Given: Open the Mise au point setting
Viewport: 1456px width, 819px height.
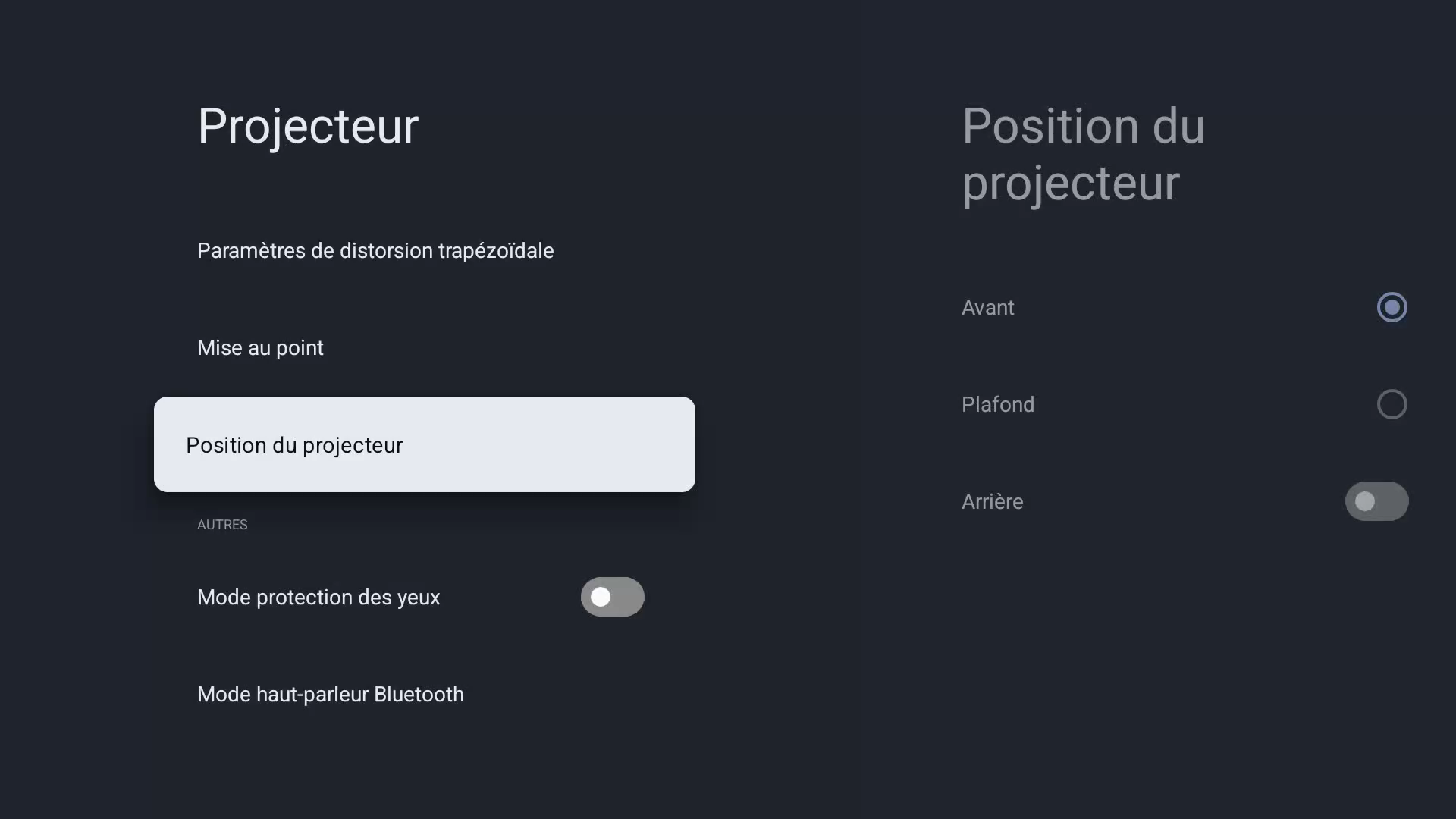Looking at the screenshot, I should click(260, 348).
